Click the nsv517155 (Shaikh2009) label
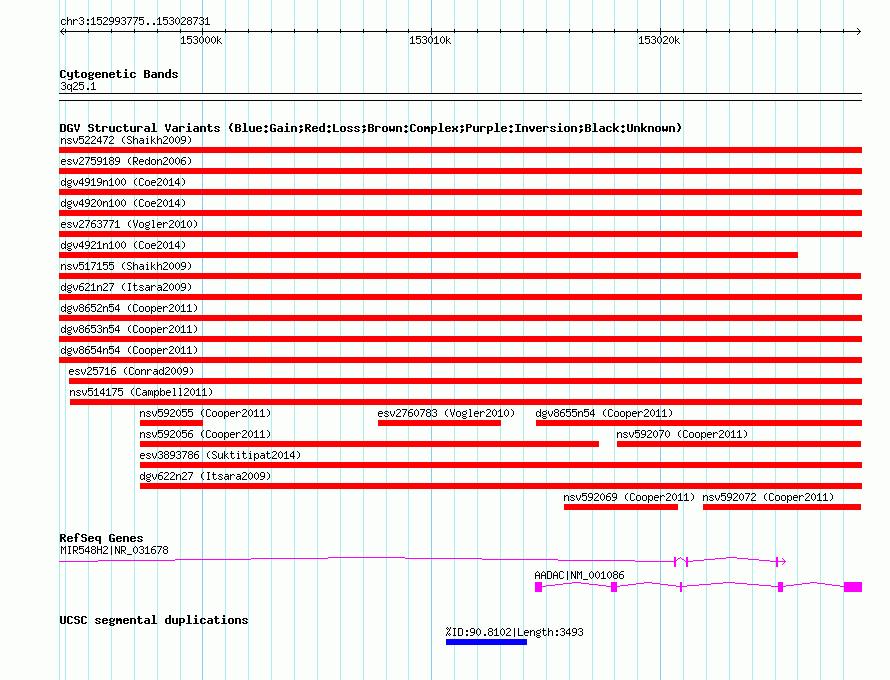Screen dimensions: 890x680 click(126, 266)
